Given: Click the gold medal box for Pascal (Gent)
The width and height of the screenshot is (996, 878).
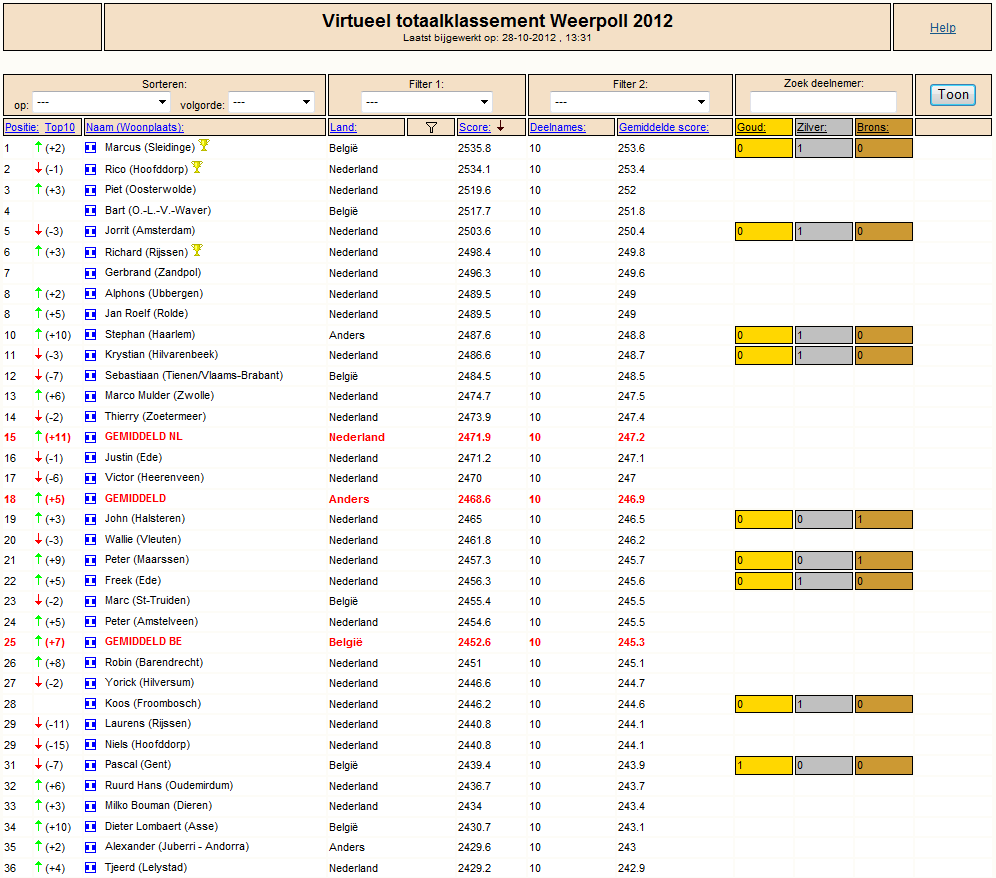Looking at the screenshot, I should tap(764, 766).
